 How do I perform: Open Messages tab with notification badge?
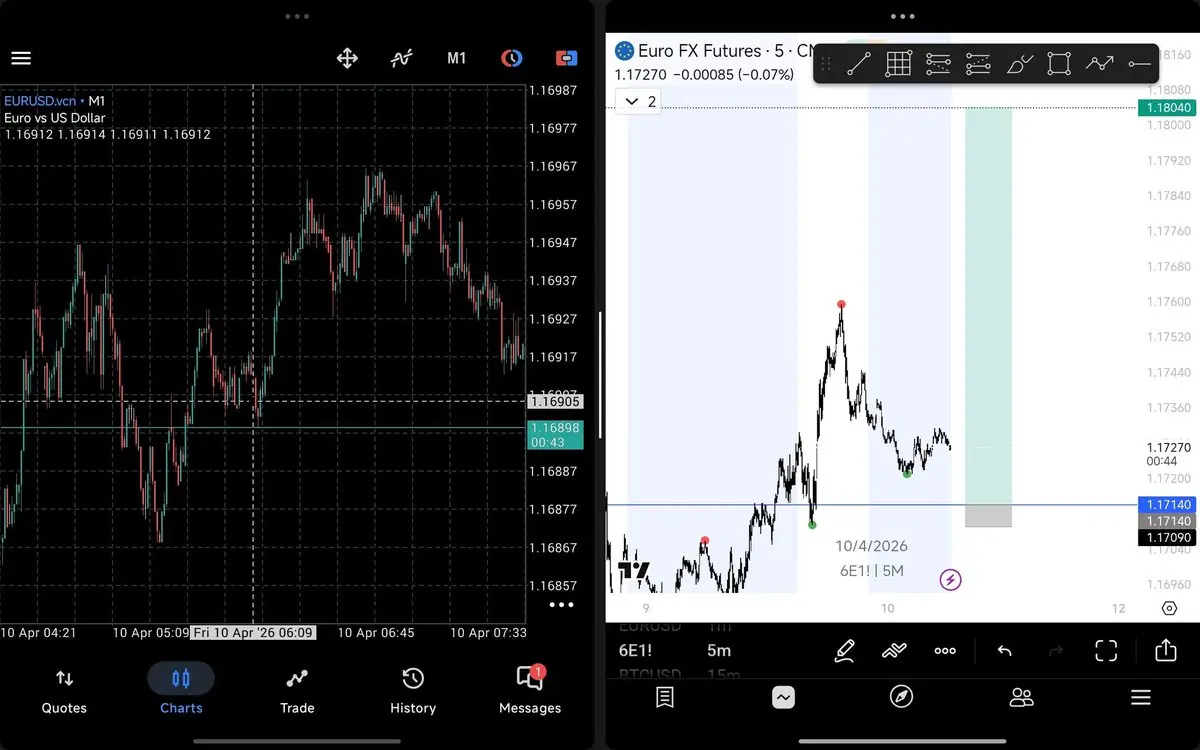coord(530,692)
